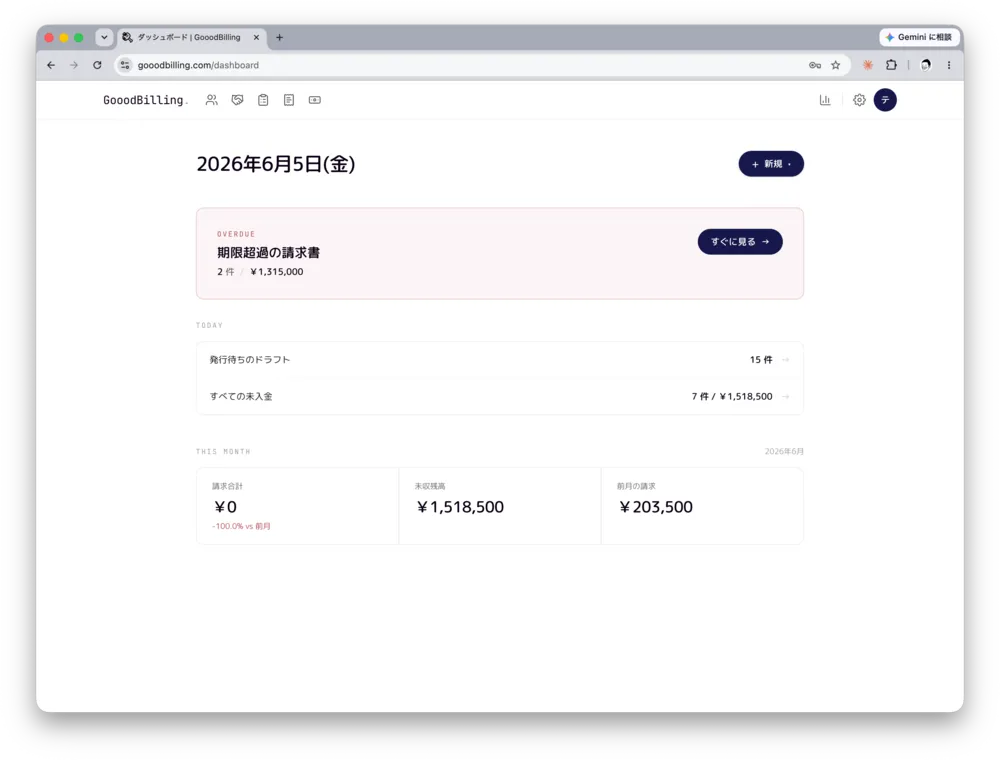Open the clipboard icon in navbar
This screenshot has width=1000, height=760.
pos(263,100)
